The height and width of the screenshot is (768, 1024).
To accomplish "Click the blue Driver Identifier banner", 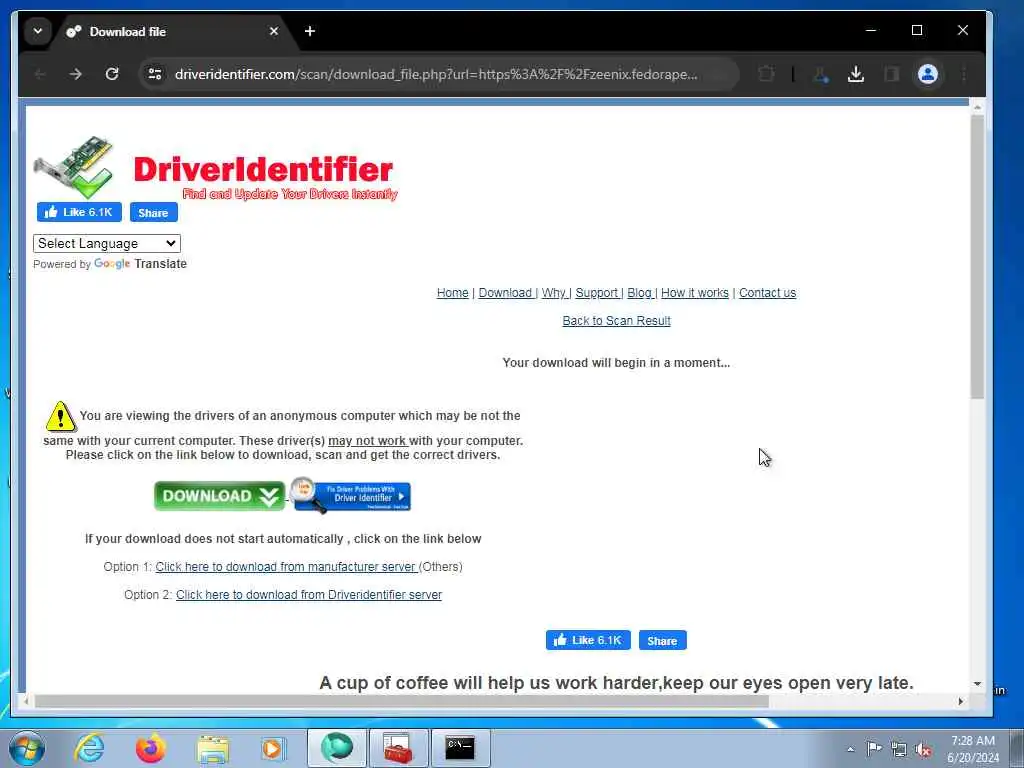I will click(351, 495).
